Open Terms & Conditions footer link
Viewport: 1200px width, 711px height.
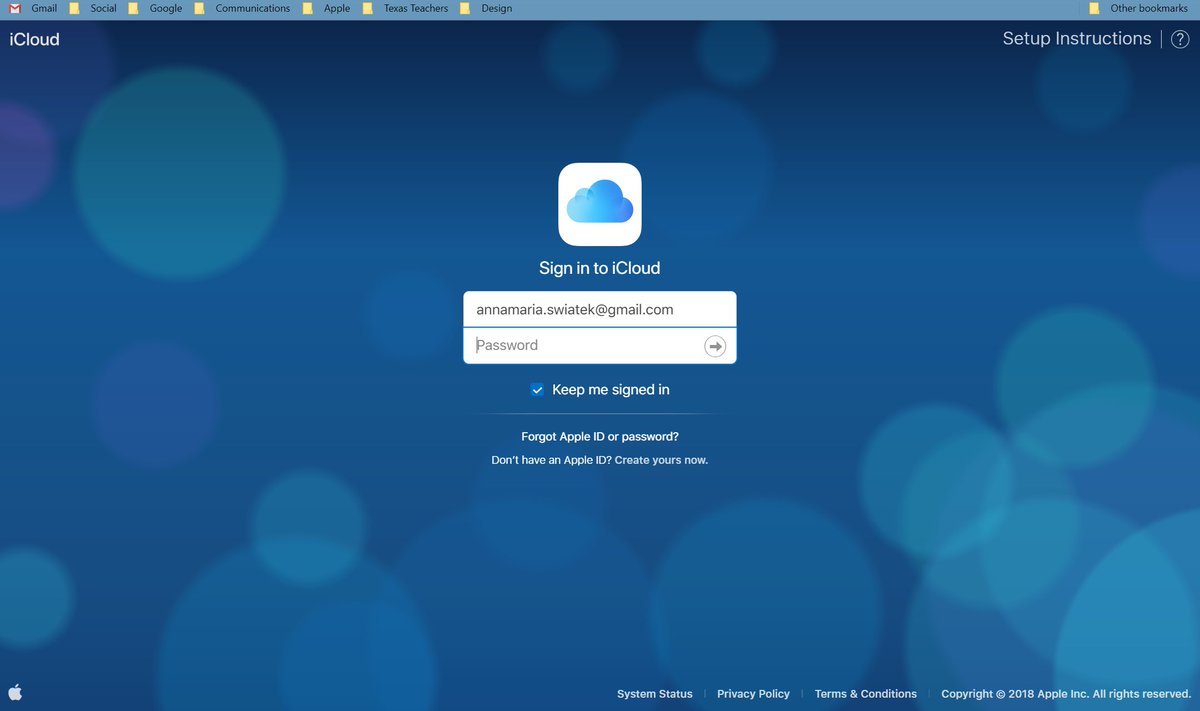click(866, 694)
